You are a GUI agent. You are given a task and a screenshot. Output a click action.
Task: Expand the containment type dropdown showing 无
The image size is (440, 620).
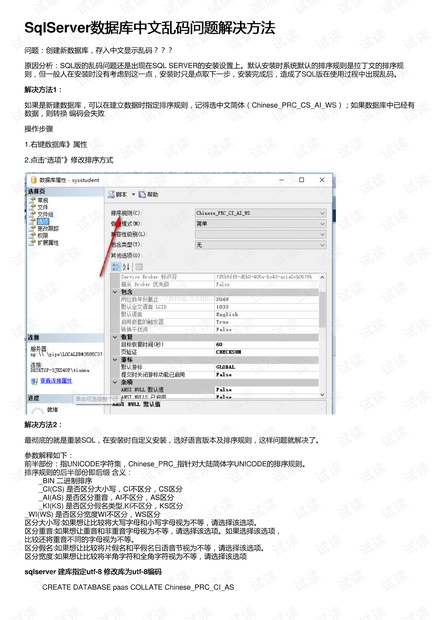coord(261,245)
